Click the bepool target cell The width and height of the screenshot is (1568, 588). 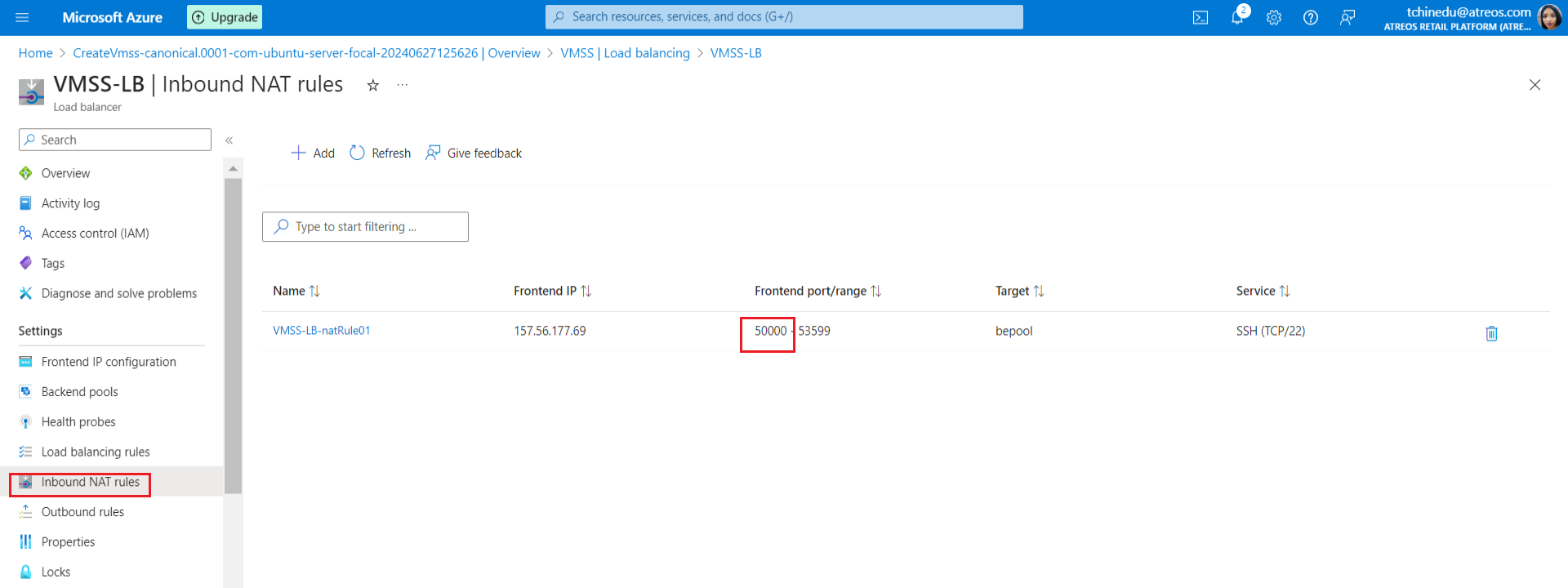pyautogui.click(x=1014, y=331)
